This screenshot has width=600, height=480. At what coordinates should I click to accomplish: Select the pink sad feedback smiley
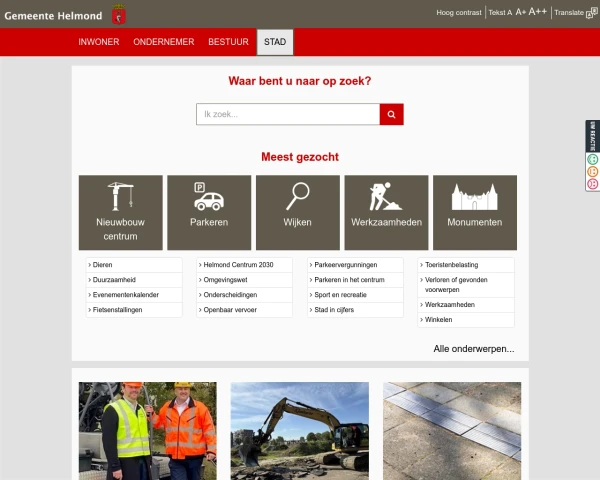pyautogui.click(x=592, y=184)
